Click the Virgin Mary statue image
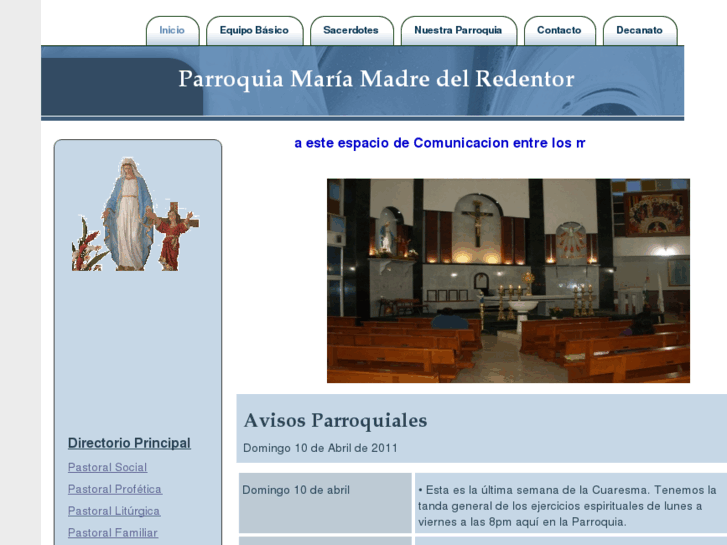This screenshot has height=545, width=727. point(135,214)
